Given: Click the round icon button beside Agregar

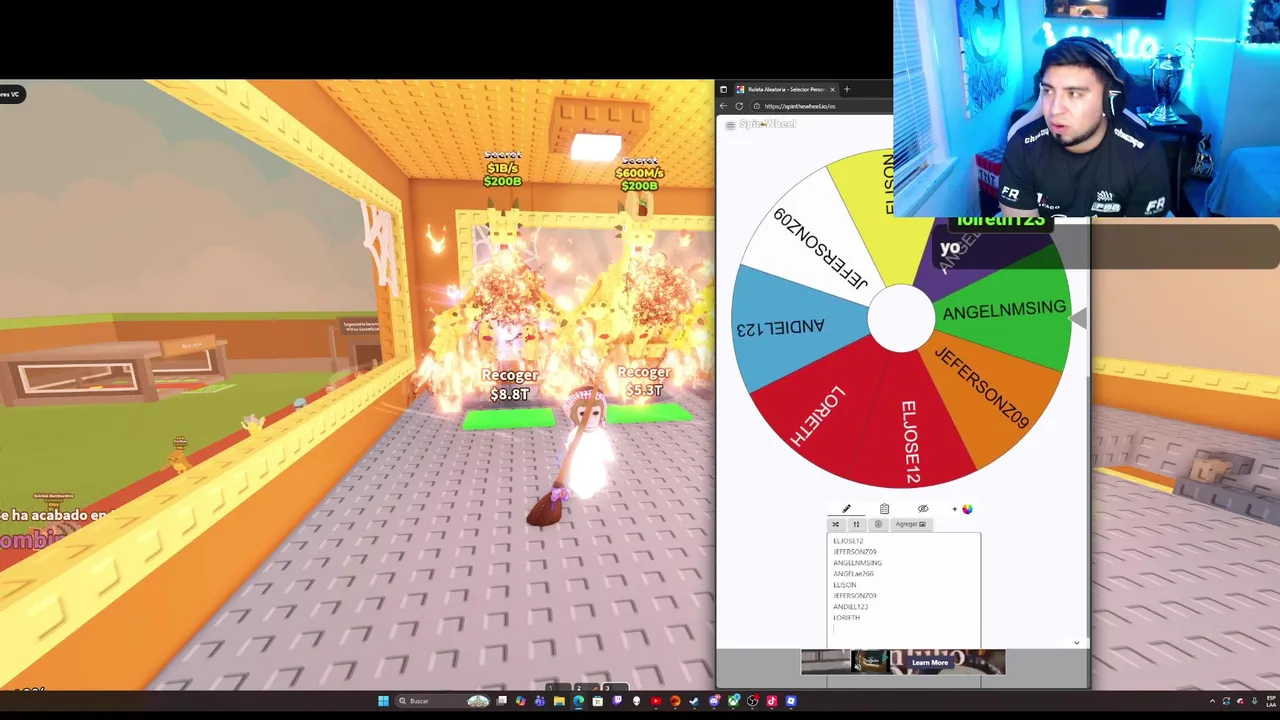Looking at the screenshot, I should [878, 524].
